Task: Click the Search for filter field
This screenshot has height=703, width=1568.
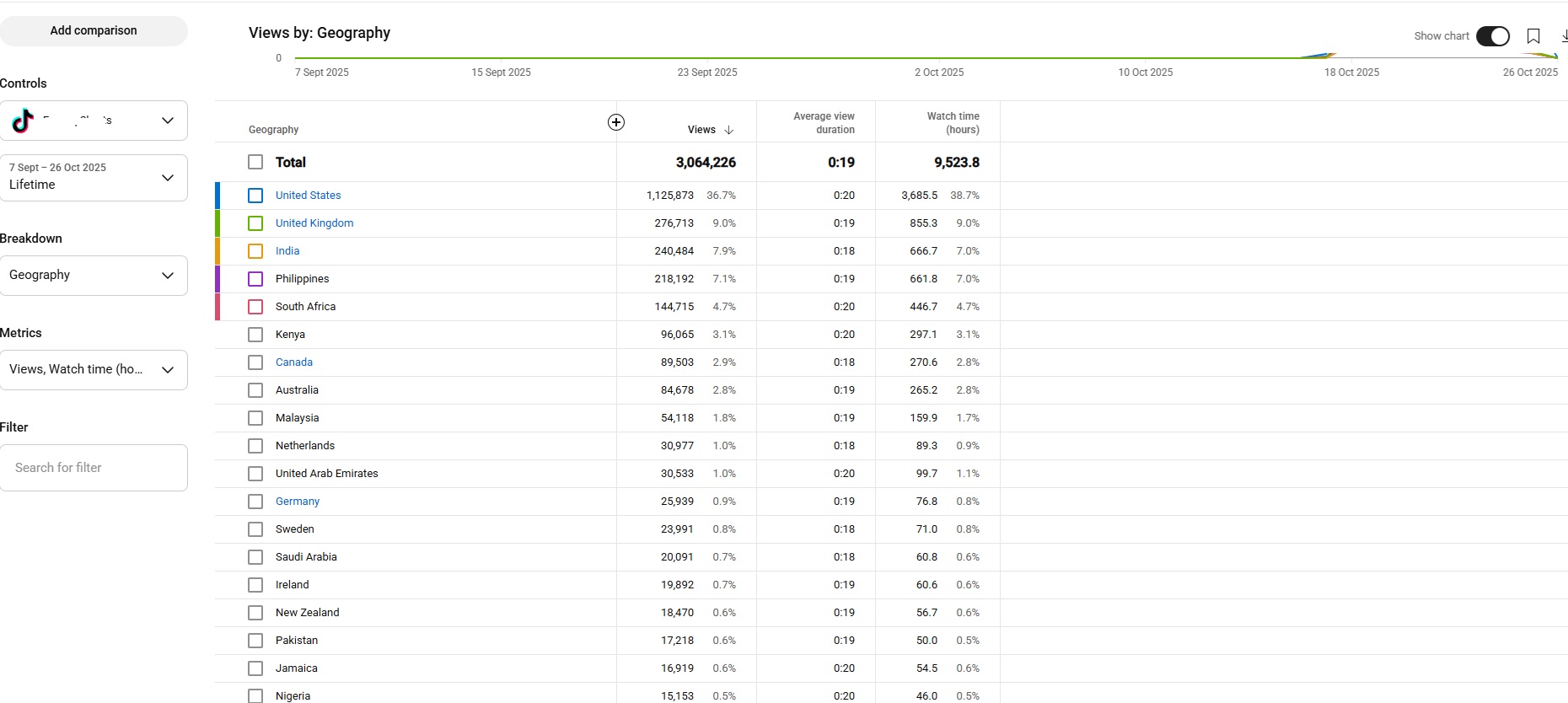Action: click(94, 468)
